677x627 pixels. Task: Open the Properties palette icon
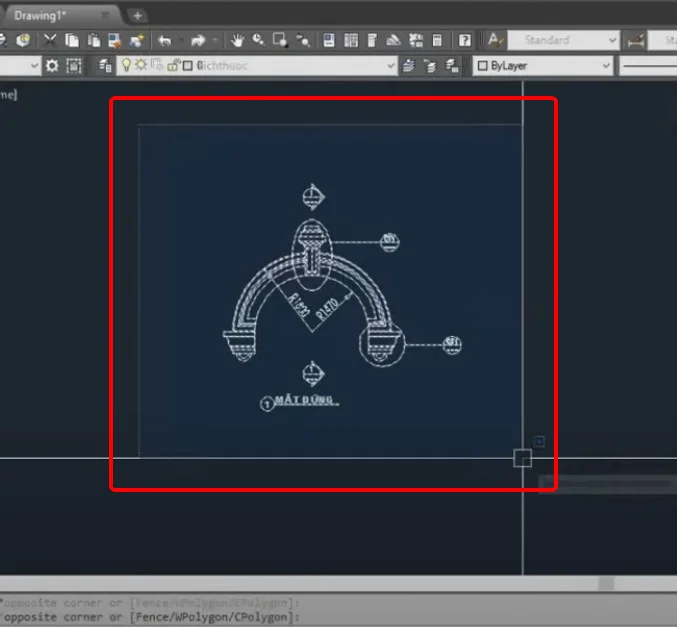tap(329, 41)
